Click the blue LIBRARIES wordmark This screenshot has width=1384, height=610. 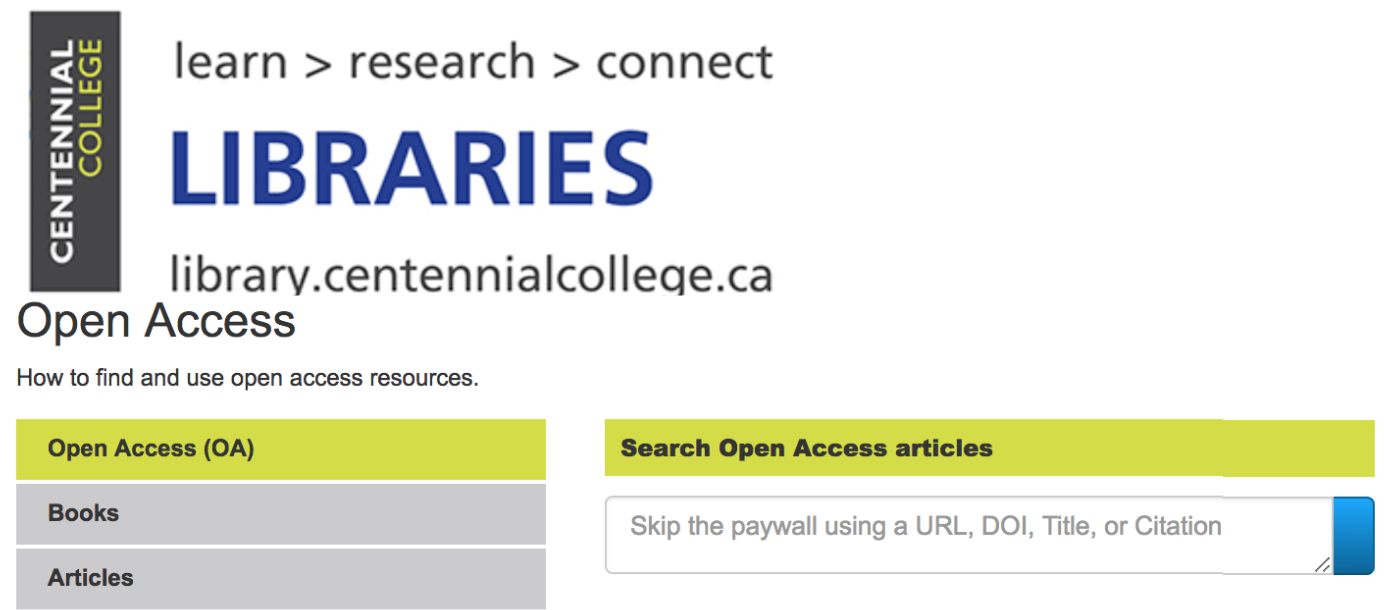point(411,167)
